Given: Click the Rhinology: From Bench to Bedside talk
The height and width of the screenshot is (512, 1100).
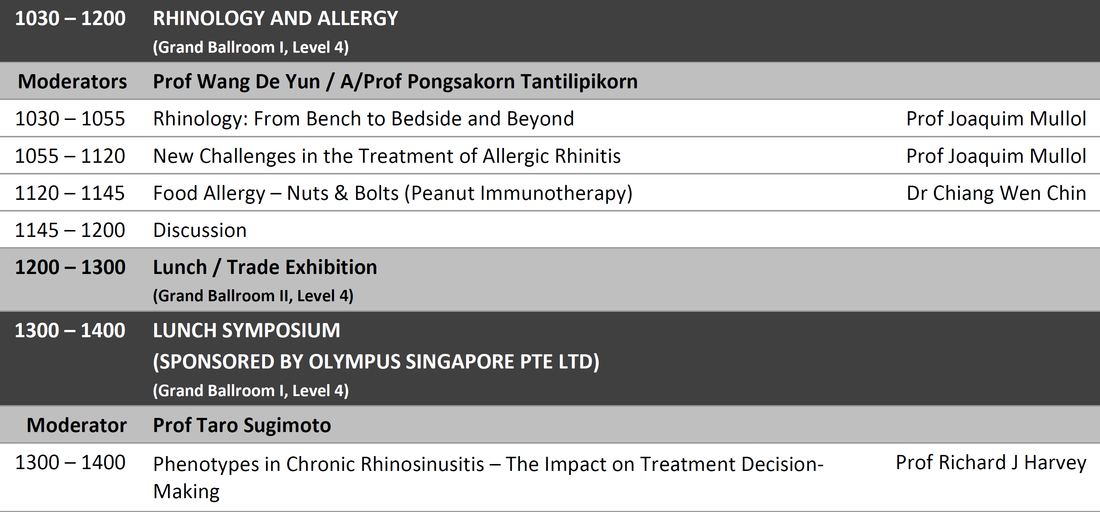Looking at the screenshot, I should pos(363,119).
